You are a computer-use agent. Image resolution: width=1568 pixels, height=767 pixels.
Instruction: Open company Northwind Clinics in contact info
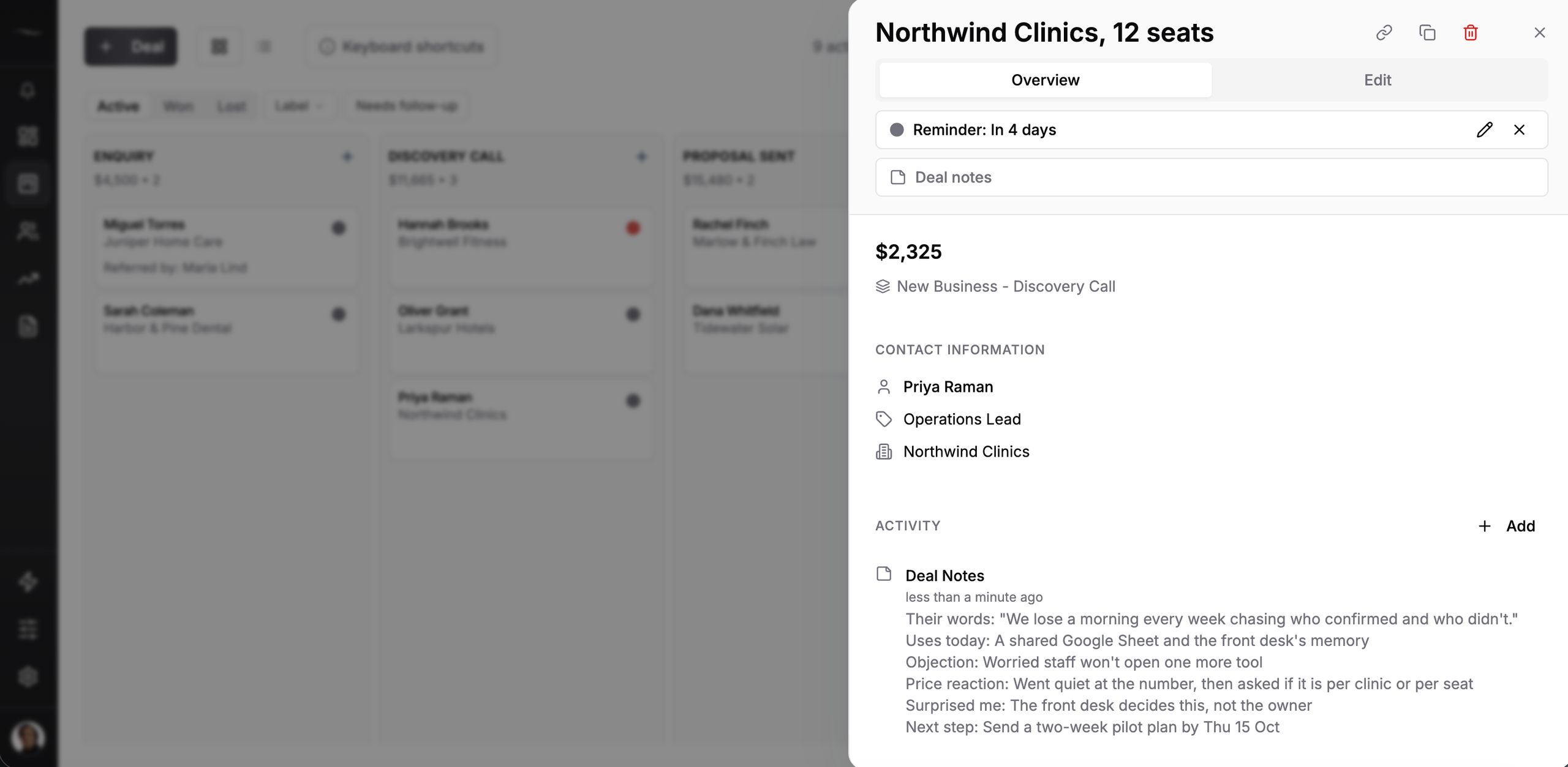(x=966, y=452)
